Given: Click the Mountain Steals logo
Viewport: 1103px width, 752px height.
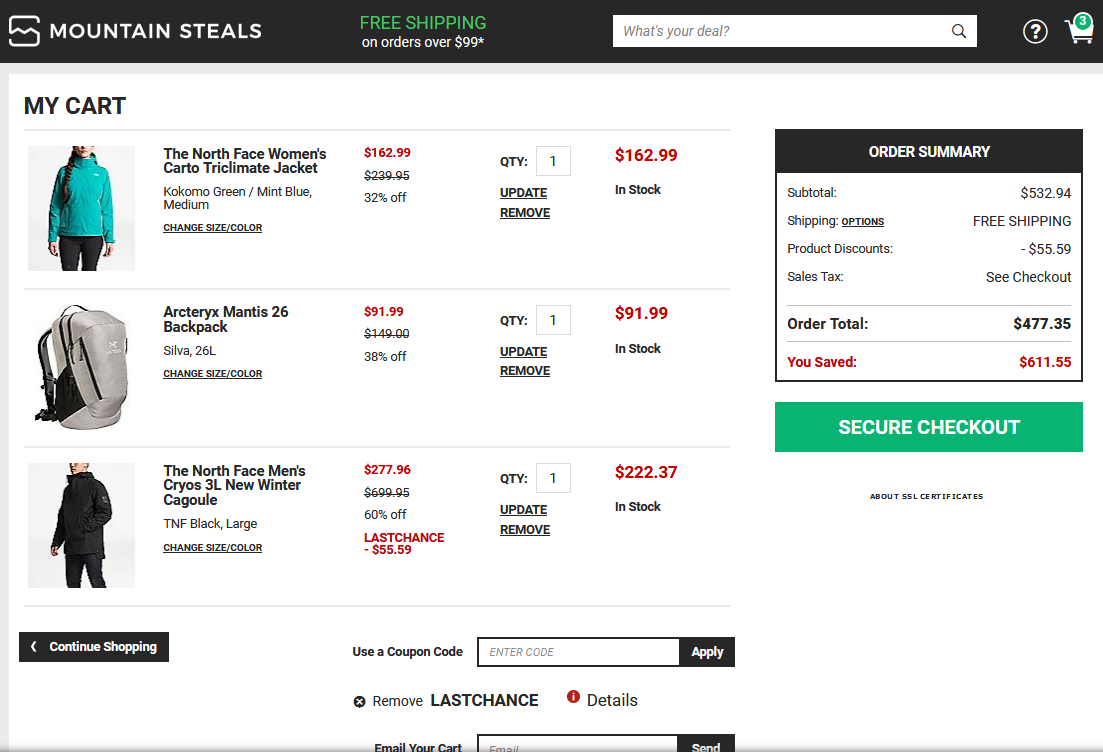Looking at the screenshot, I should click(x=135, y=31).
